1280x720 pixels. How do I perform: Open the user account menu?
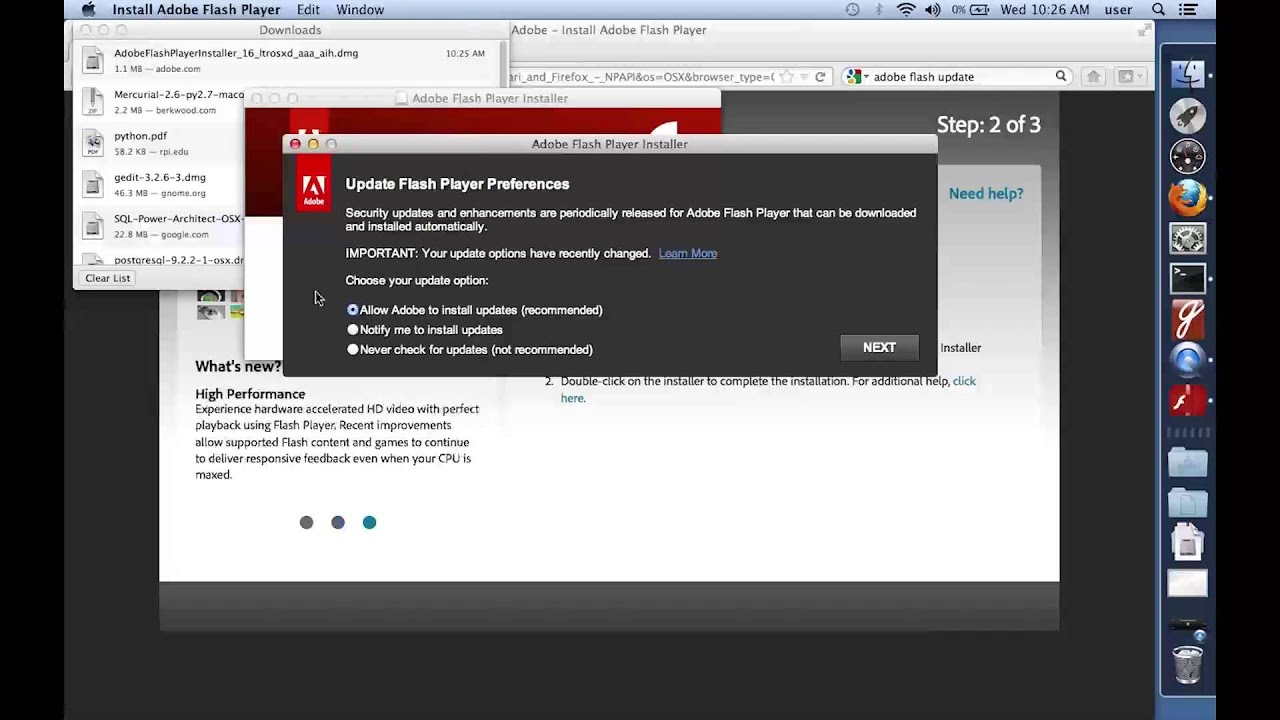[1118, 10]
